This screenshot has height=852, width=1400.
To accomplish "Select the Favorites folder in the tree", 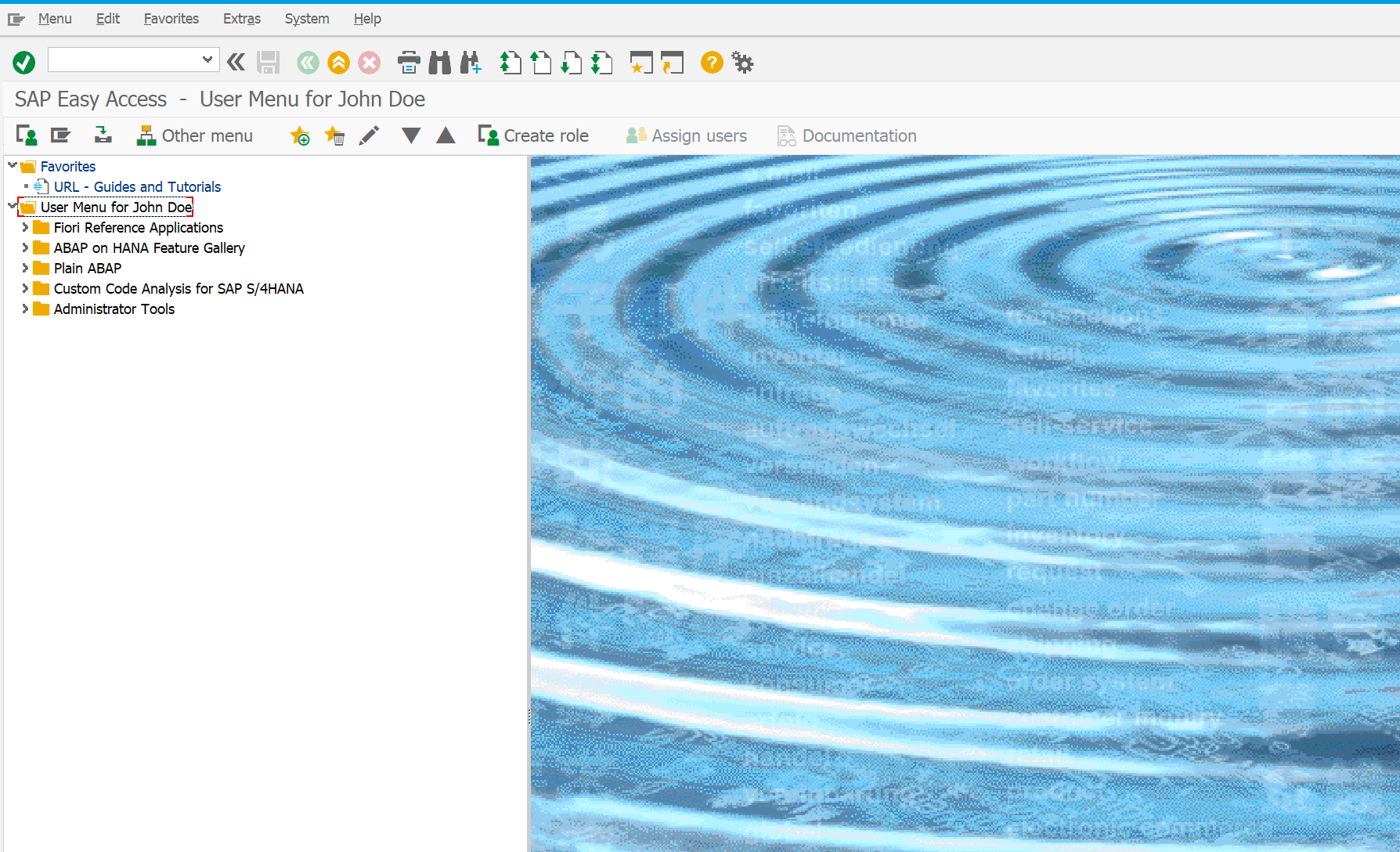I will pyautogui.click(x=68, y=167).
